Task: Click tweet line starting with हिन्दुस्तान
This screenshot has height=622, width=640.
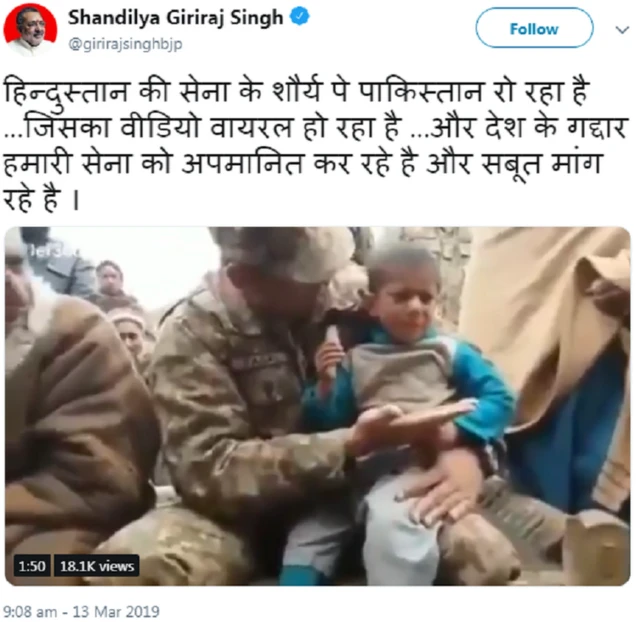Action: tap(297, 91)
